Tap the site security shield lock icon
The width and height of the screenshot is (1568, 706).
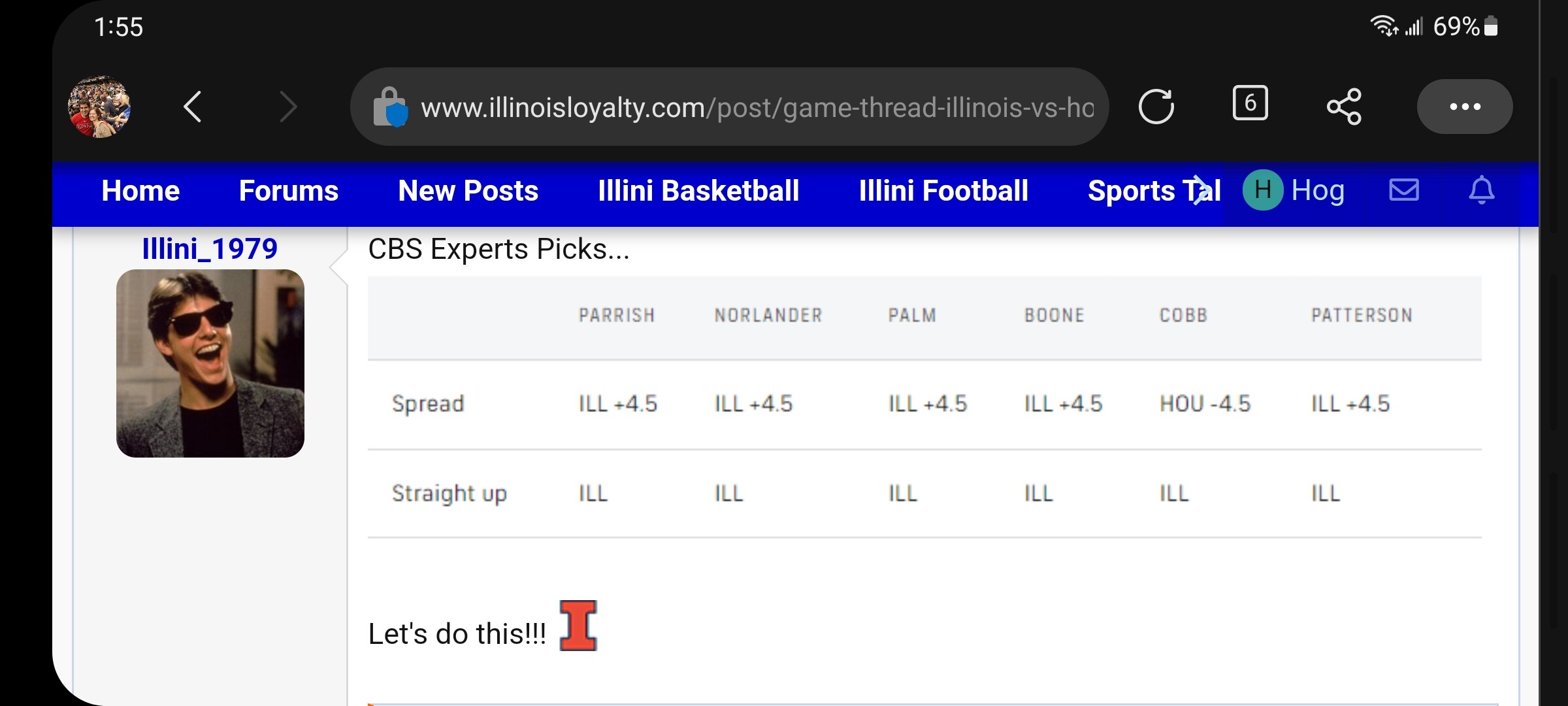coord(390,107)
